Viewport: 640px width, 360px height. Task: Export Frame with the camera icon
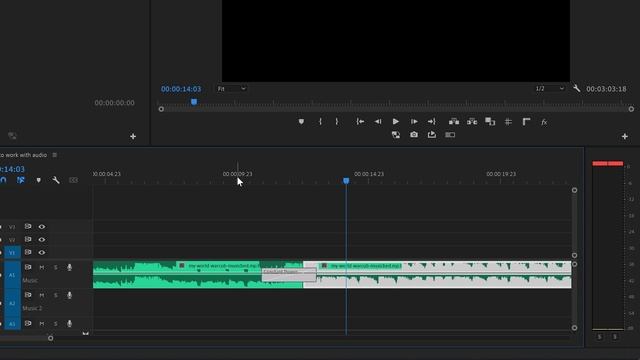click(x=414, y=135)
